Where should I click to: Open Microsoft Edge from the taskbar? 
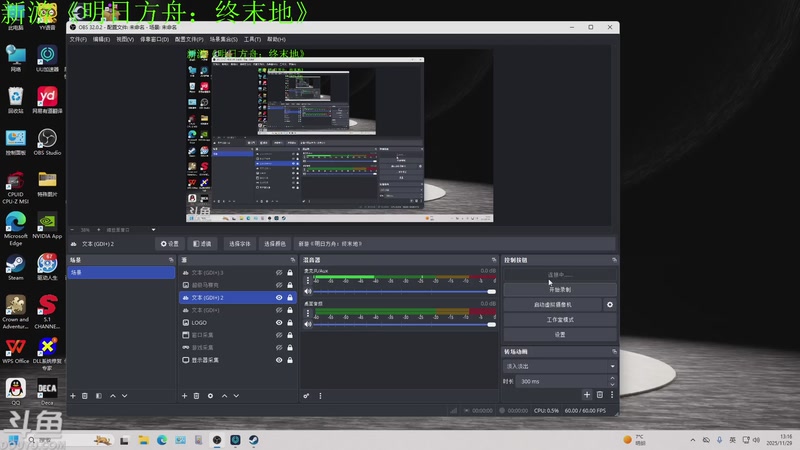tap(162, 440)
